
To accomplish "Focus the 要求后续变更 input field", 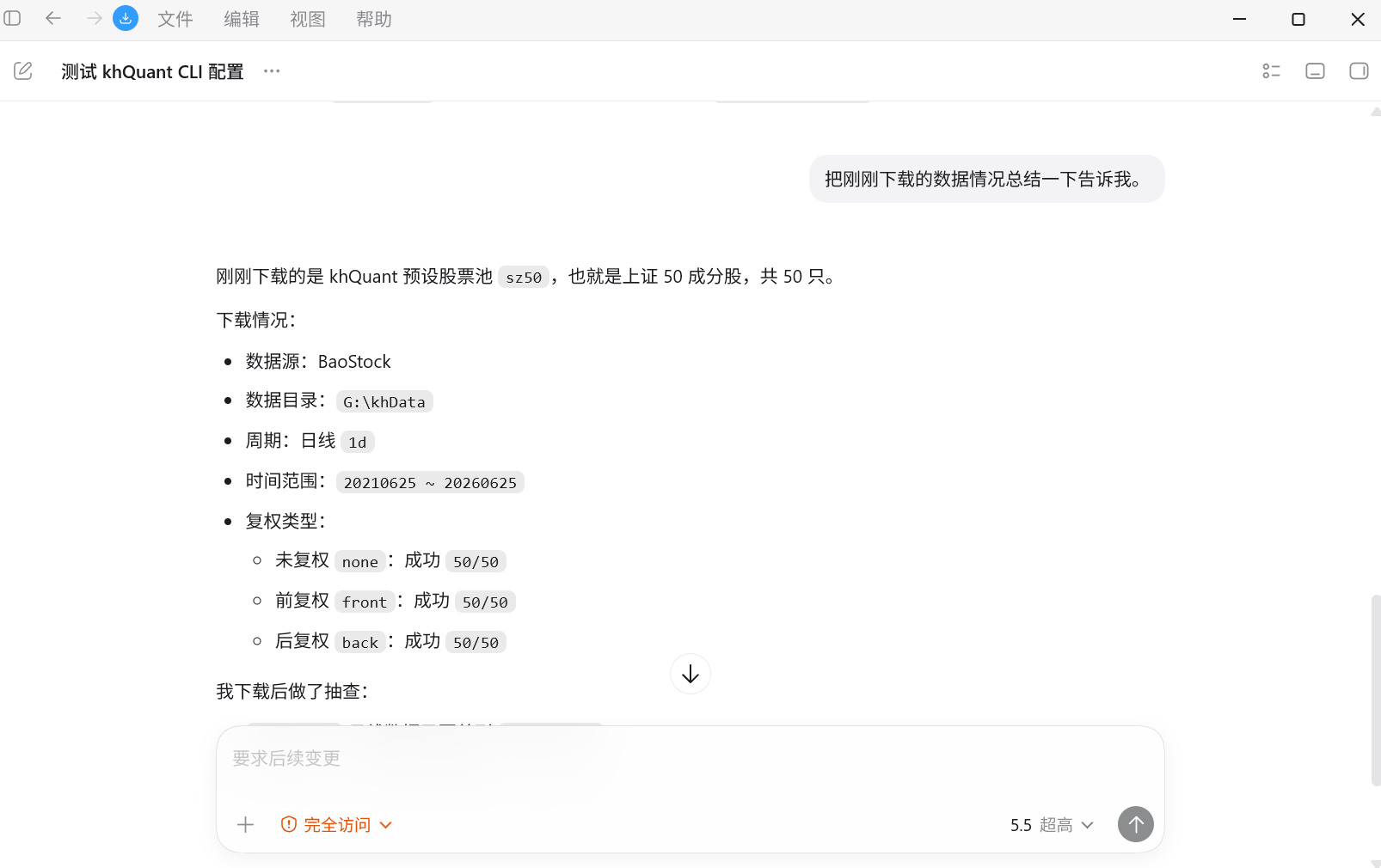I will click(690, 759).
